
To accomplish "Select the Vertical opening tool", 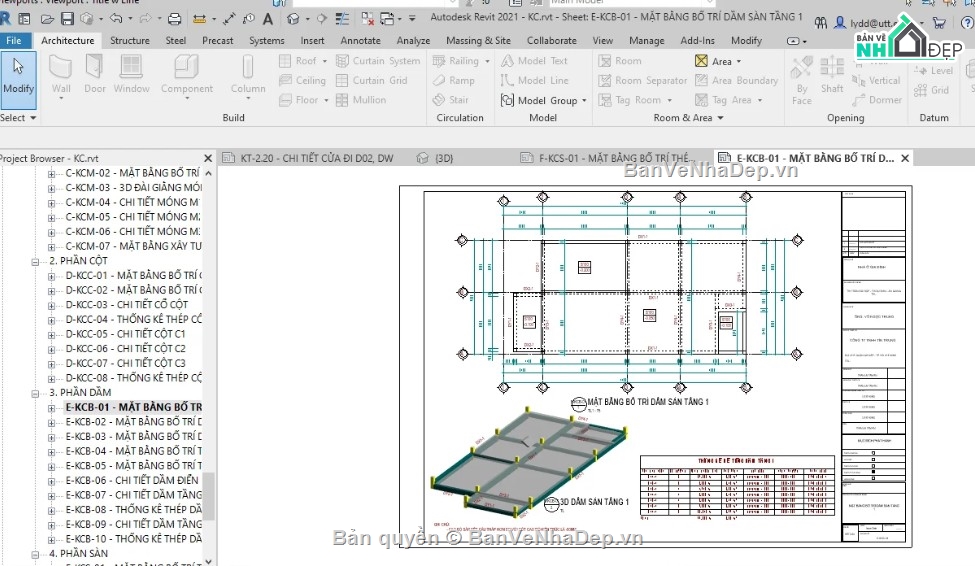I will [876, 80].
